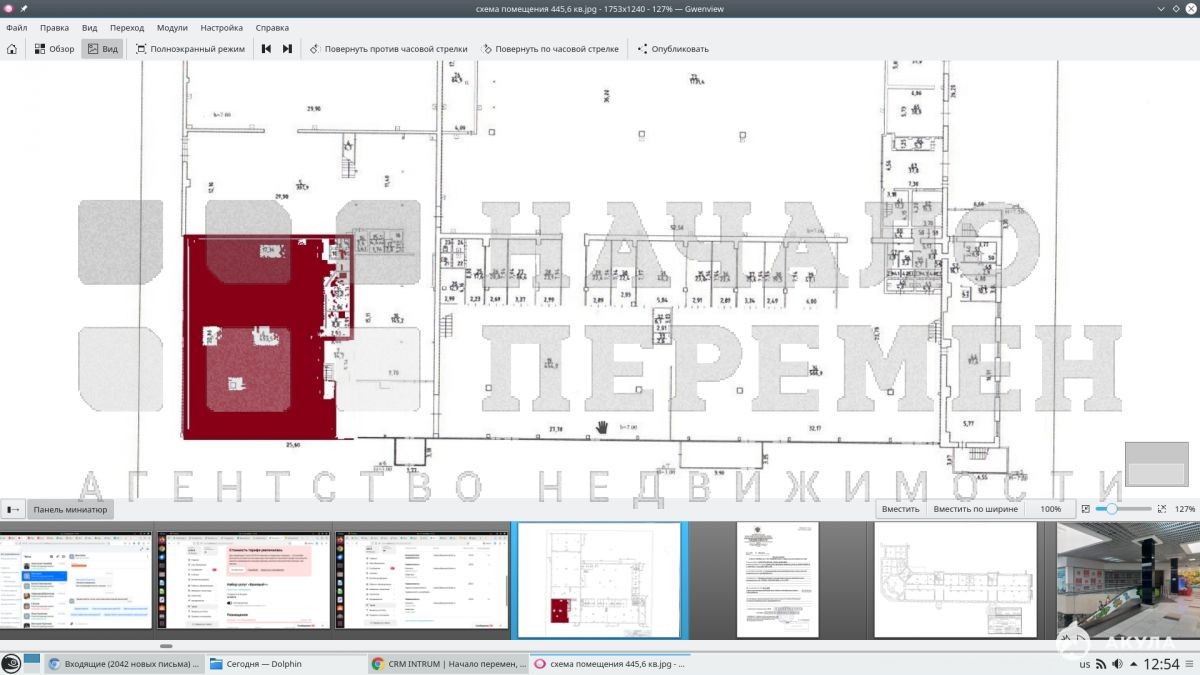Open the Файл menu
The image size is (1200, 675).
click(16, 28)
